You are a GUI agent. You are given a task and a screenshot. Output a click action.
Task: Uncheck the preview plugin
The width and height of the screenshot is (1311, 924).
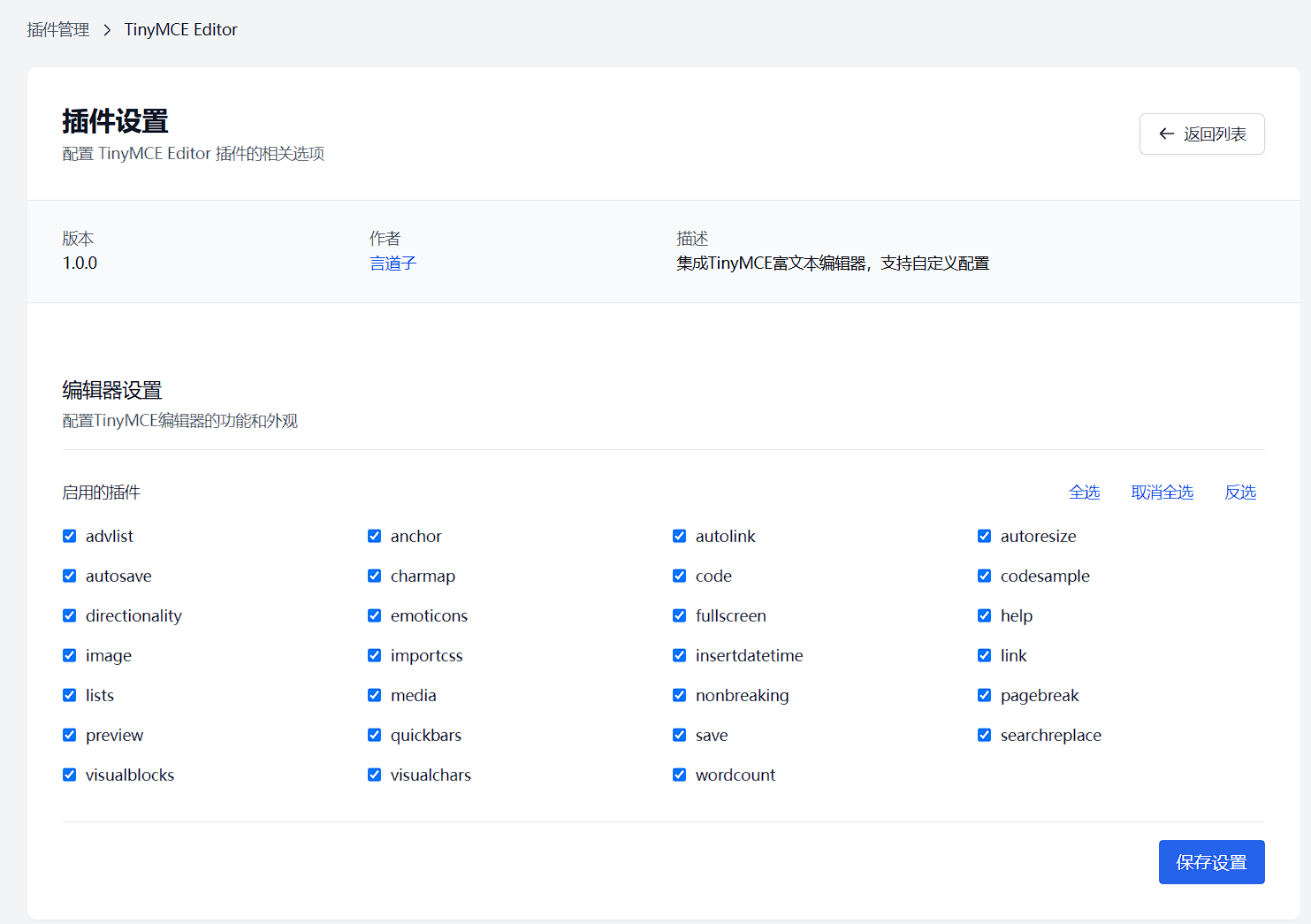(70, 735)
